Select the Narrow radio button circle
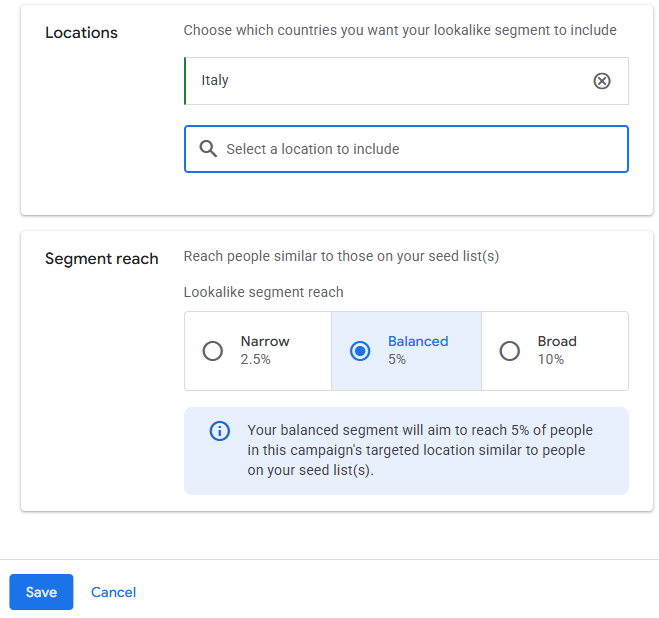 [x=213, y=351]
